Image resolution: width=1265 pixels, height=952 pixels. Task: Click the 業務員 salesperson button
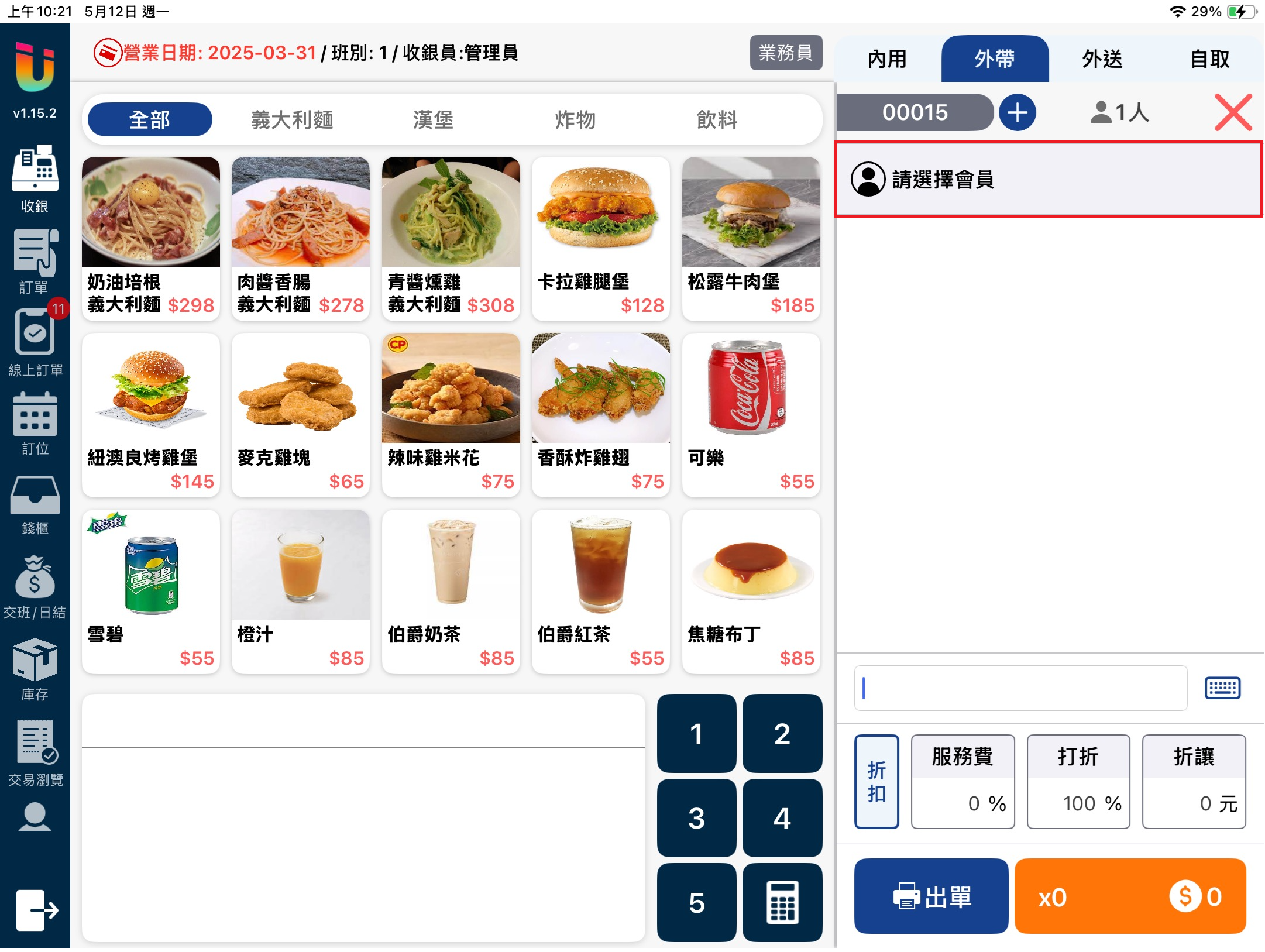[785, 53]
